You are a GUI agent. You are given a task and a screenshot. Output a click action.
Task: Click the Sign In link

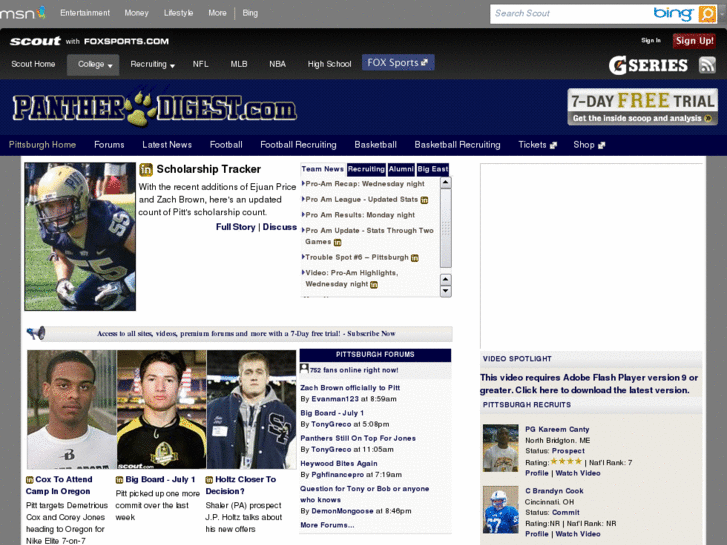[x=651, y=41]
